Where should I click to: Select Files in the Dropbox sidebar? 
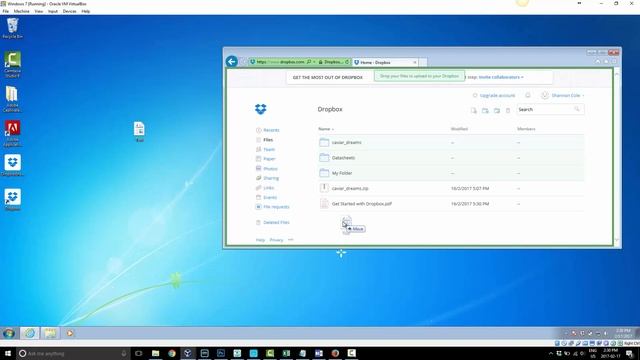pyautogui.click(x=264, y=140)
